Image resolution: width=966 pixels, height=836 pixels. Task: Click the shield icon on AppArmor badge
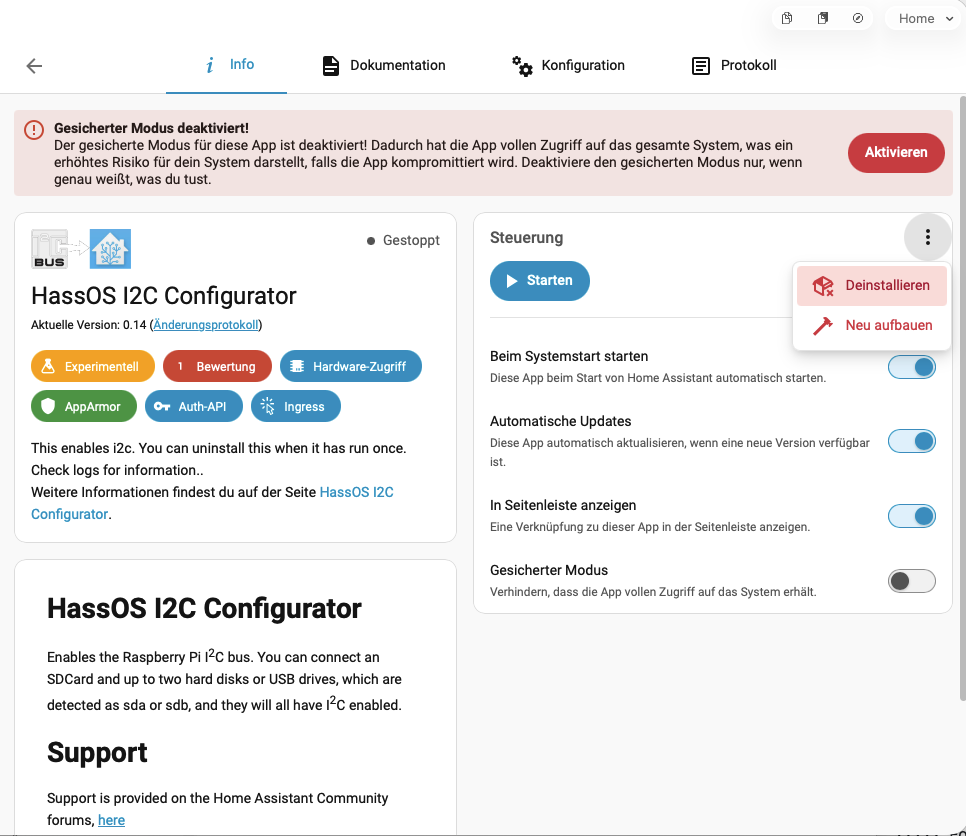tap(48, 406)
